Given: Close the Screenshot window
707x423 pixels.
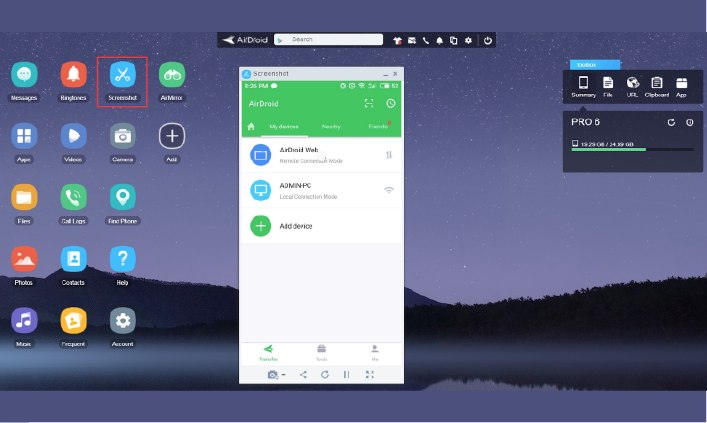Looking at the screenshot, I should pyautogui.click(x=395, y=74).
